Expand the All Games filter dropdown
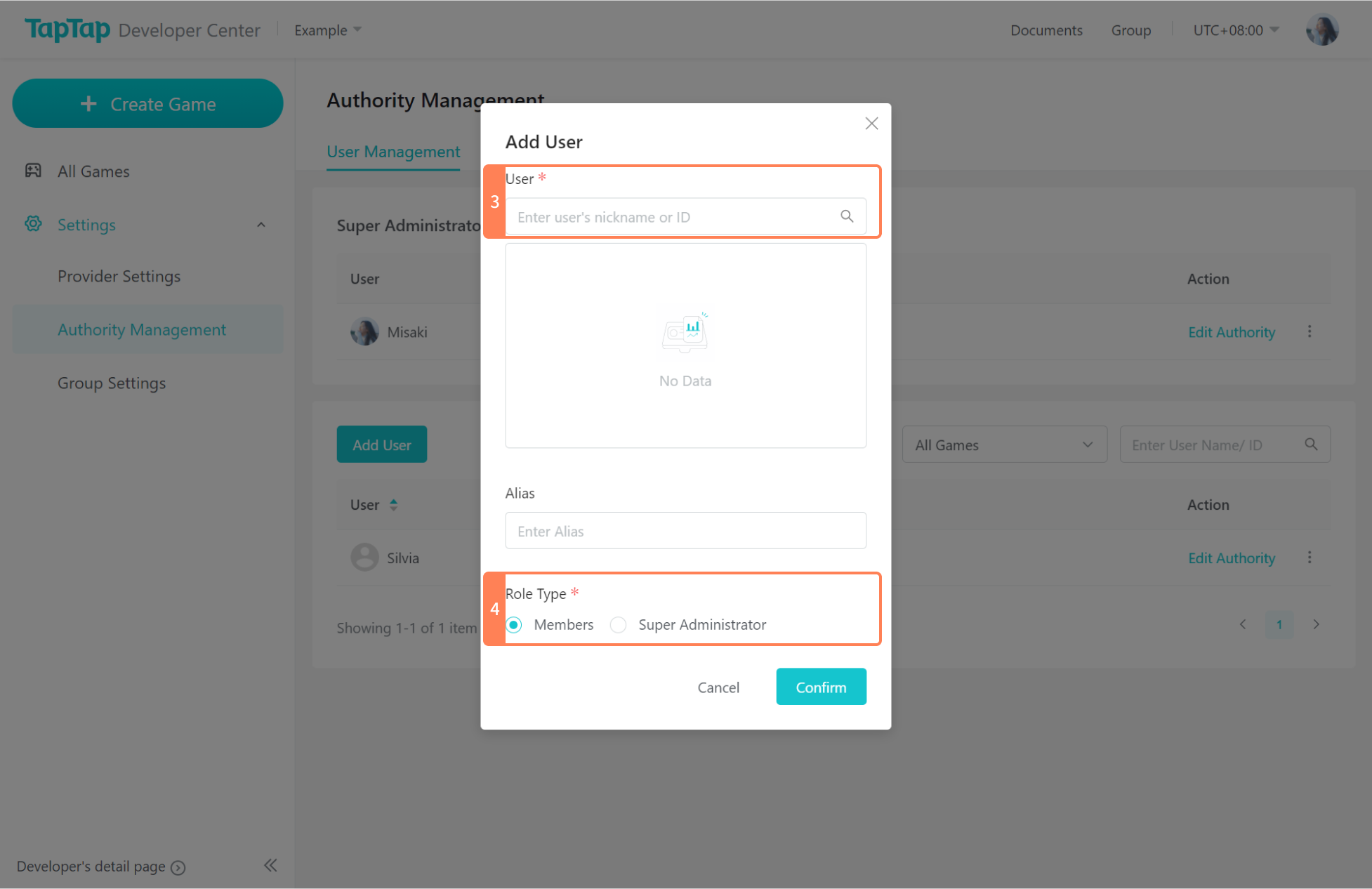Image resolution: width=1372 pixels, height=889 pixels. coord(1004,445)
